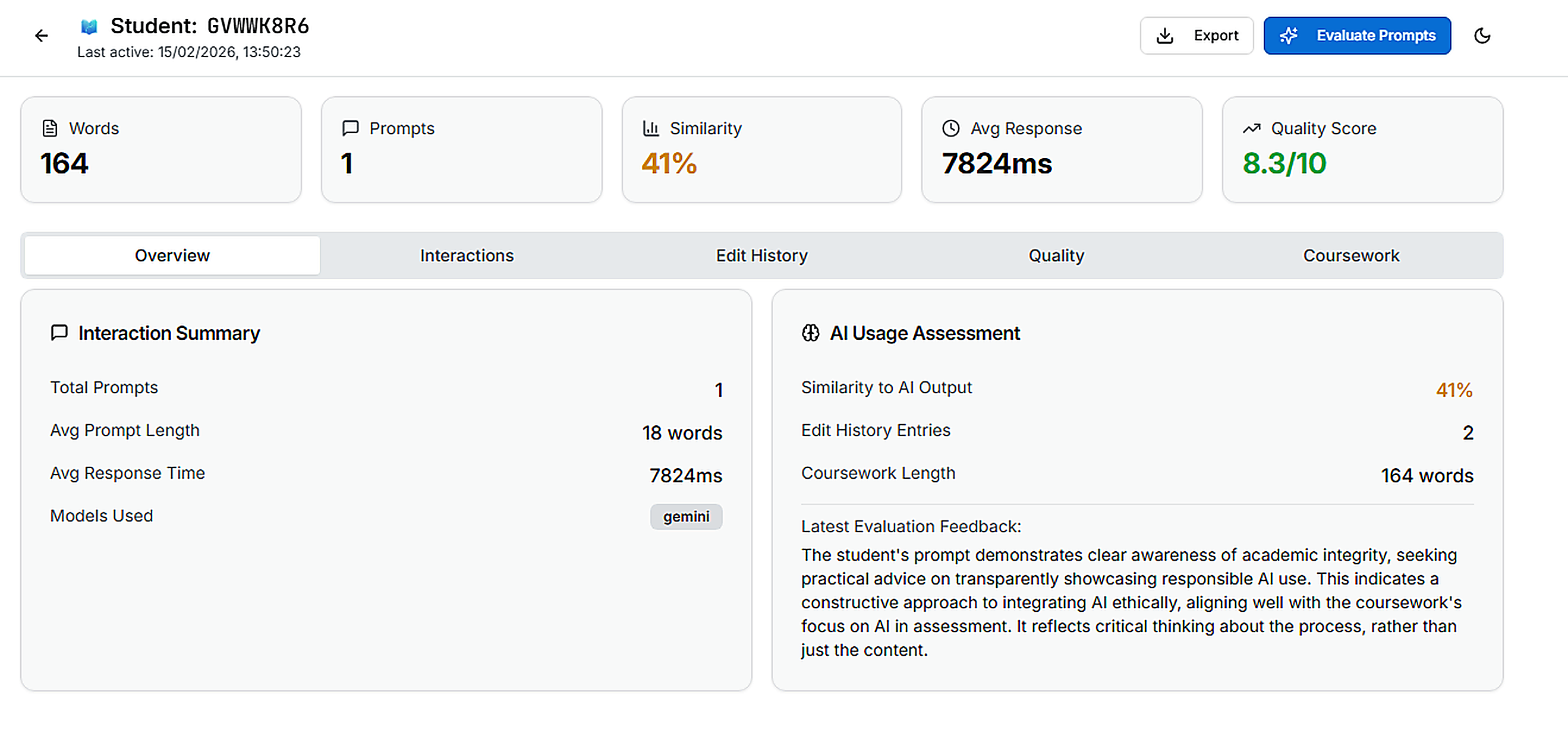Switch to the Quality tab

point(1056,255)
